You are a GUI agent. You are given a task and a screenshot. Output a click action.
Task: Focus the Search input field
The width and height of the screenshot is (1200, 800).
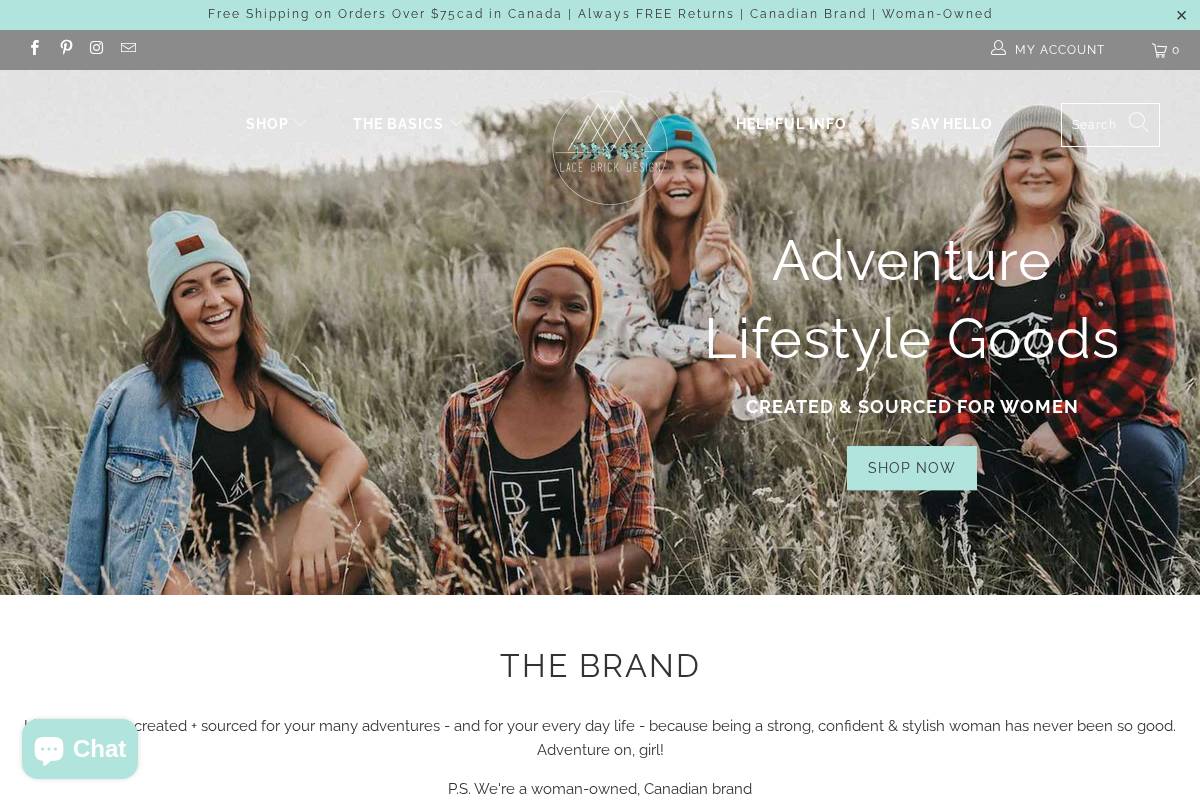click(x=1097, y=125)
